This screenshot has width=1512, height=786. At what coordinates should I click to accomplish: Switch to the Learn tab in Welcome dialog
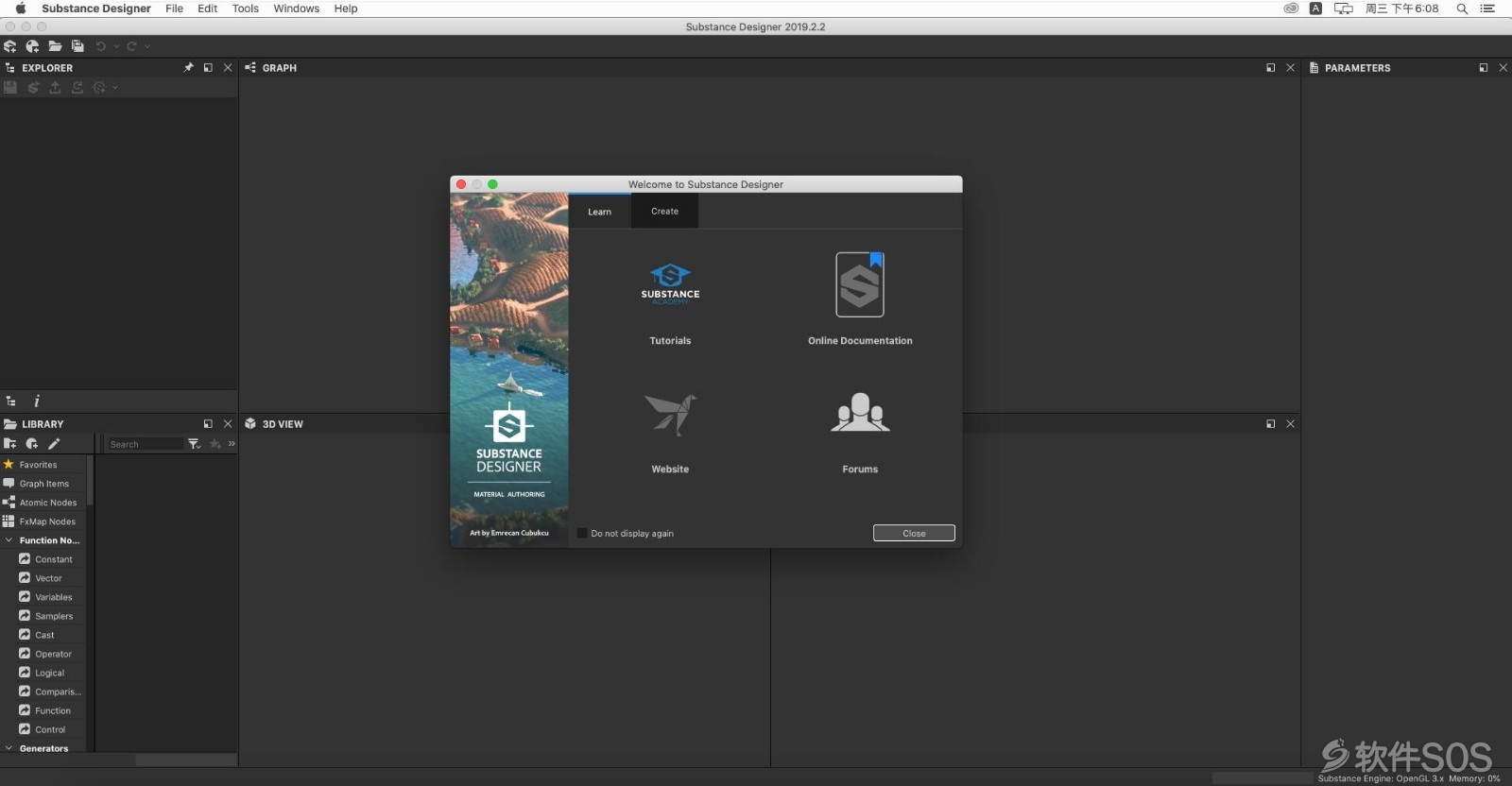(x=600, y=212)
